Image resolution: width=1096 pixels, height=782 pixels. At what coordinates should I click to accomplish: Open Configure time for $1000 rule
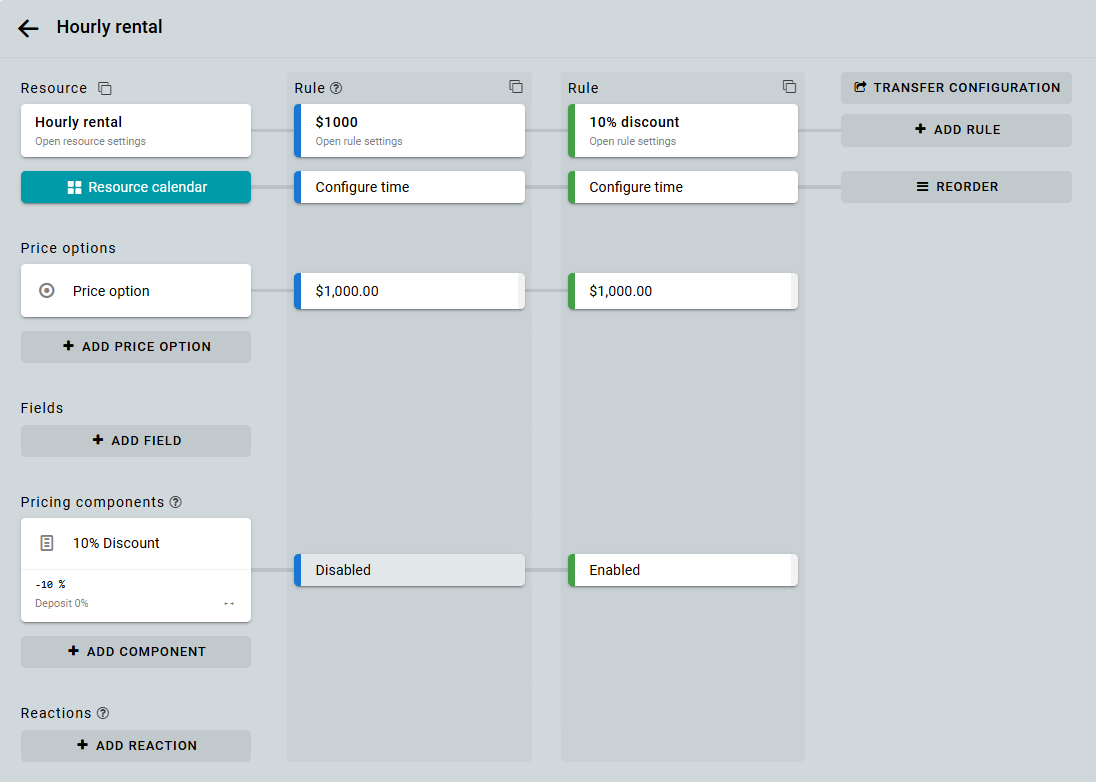[410, 187]
